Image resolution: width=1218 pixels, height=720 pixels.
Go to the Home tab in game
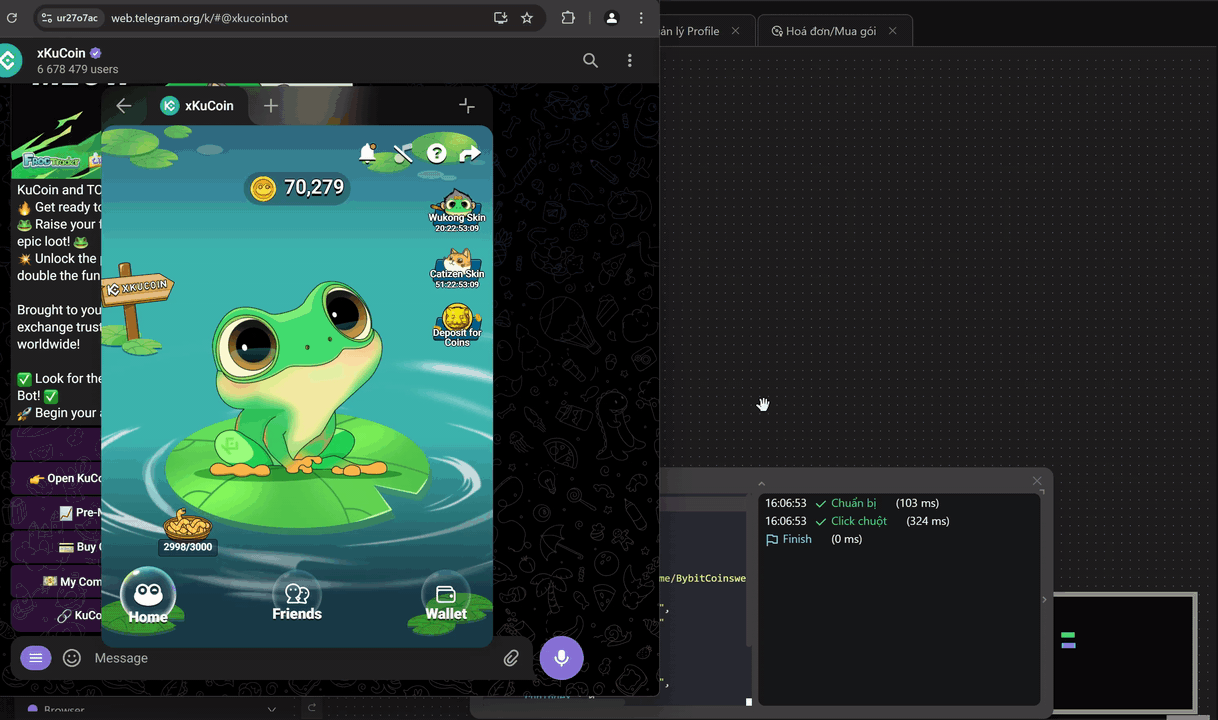148,598
